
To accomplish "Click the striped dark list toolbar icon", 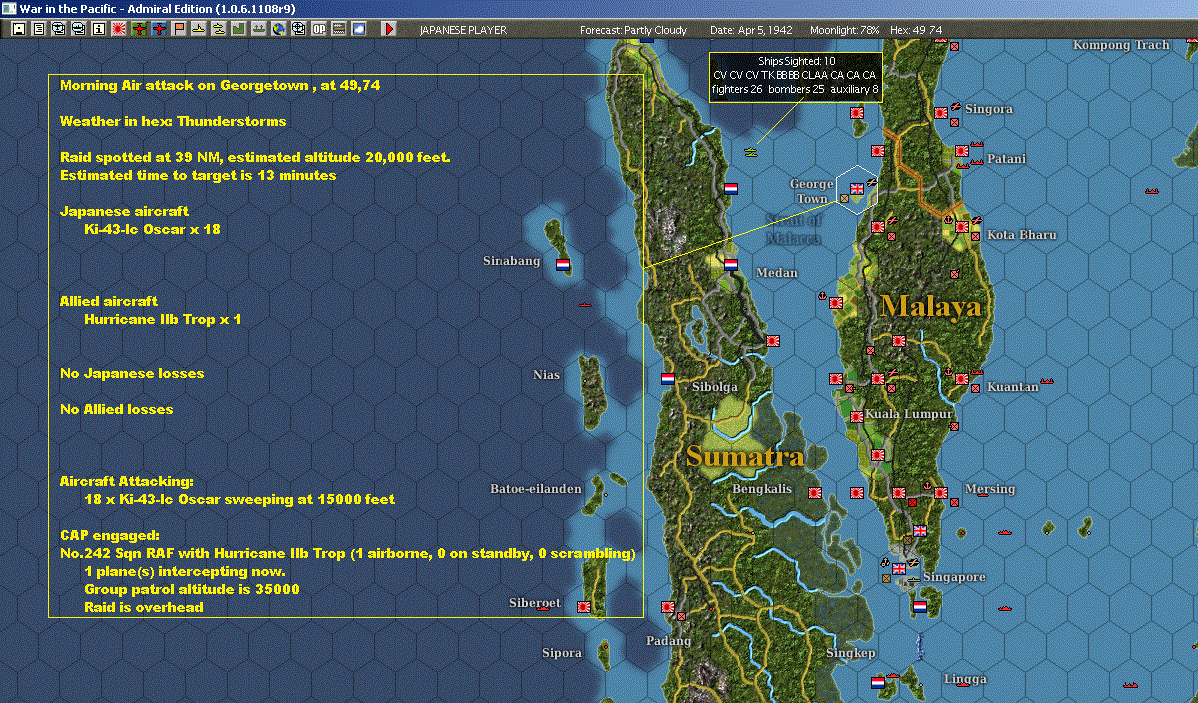I will [338, 29].
